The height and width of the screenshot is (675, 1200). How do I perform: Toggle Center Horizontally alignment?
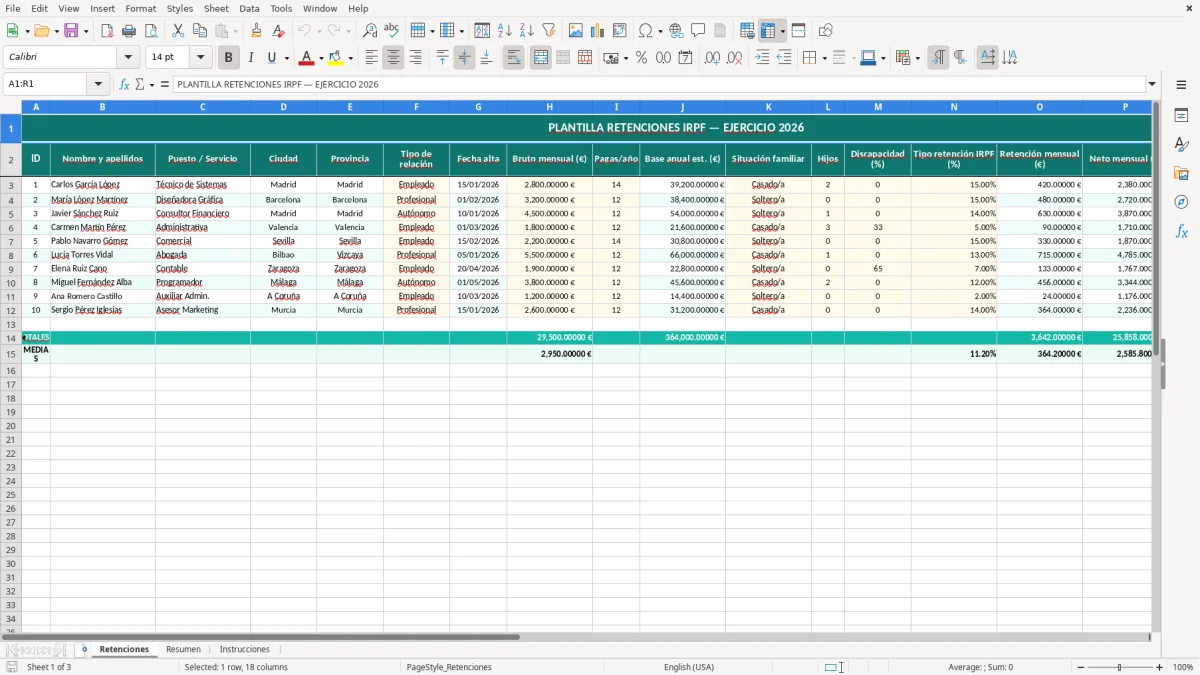[x=393, y=58]
